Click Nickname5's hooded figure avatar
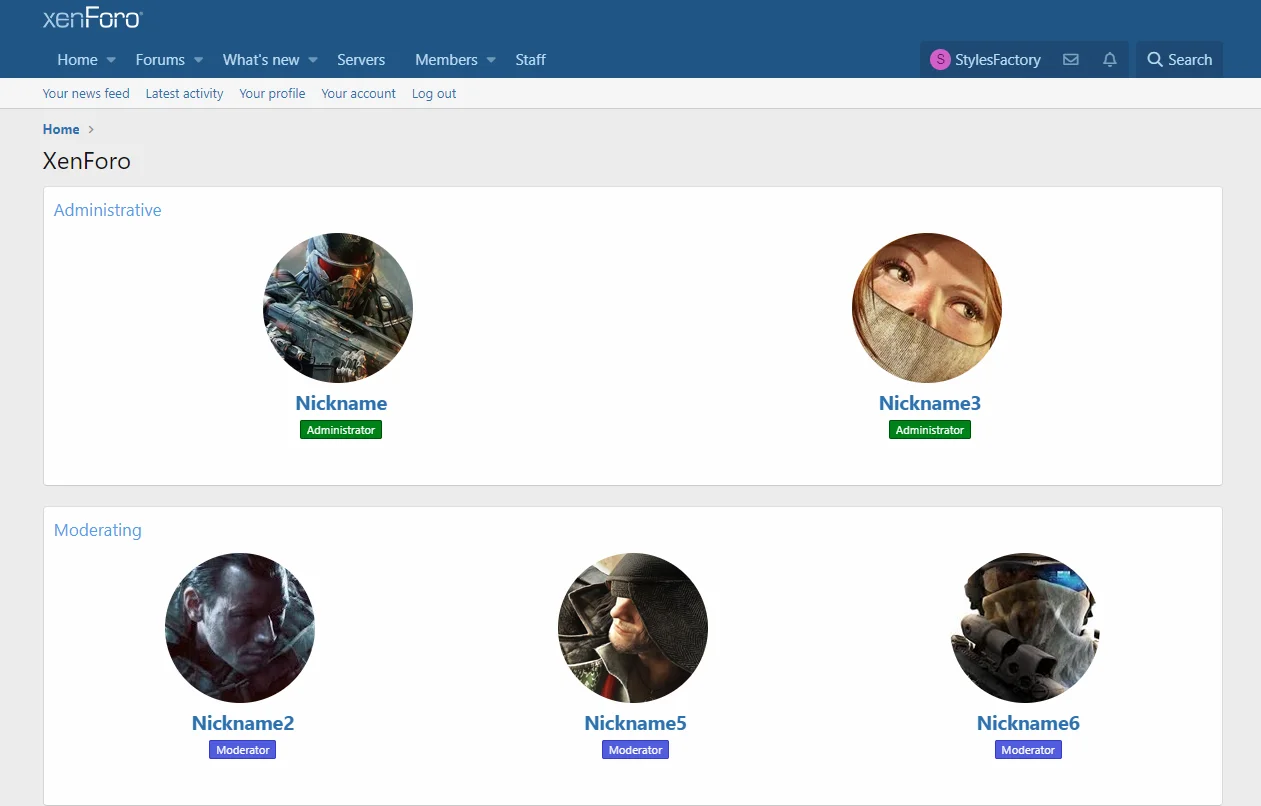The image size is (1261, 806). point(633,628)
